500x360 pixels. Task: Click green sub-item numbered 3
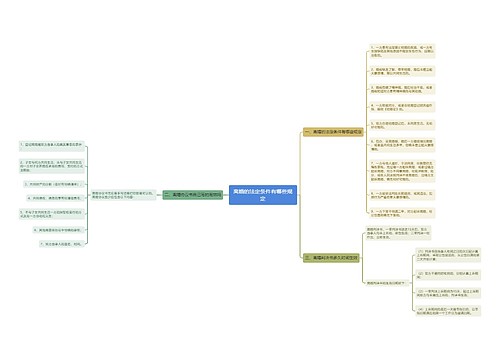(x=54, y=184)
